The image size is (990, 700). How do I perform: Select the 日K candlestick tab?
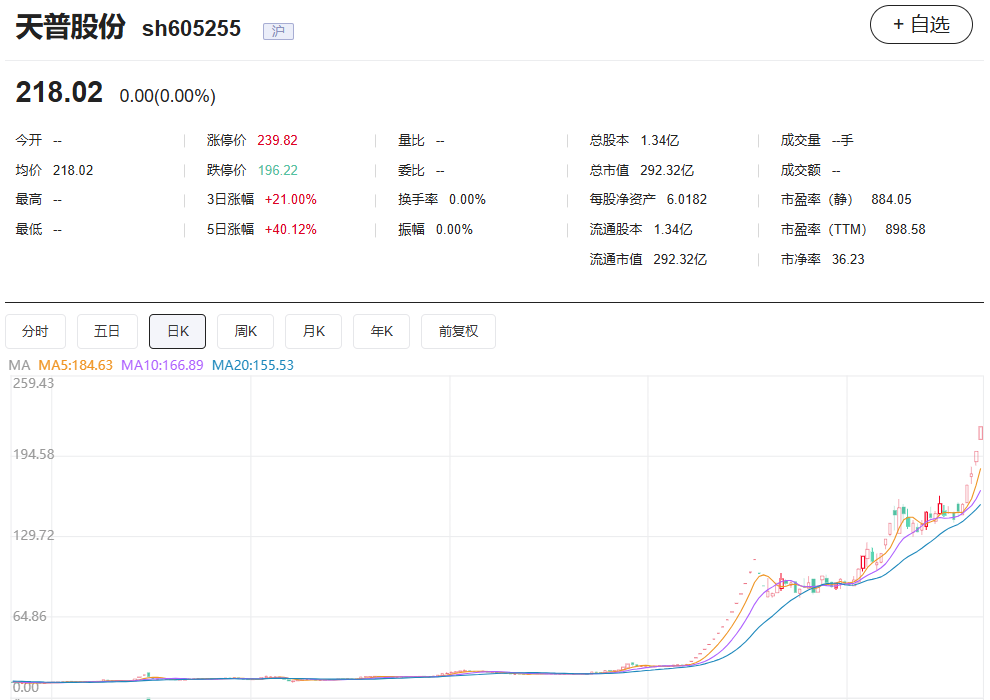pos(177,331)
